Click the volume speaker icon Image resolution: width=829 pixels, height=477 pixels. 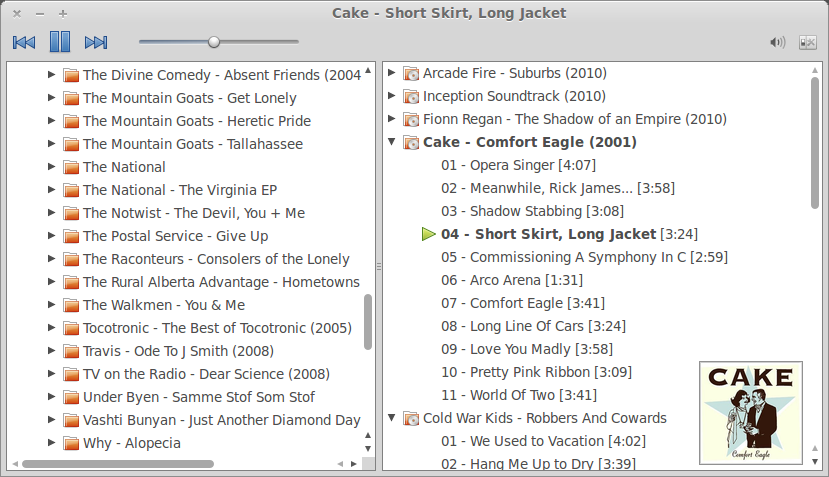point(777,42)
